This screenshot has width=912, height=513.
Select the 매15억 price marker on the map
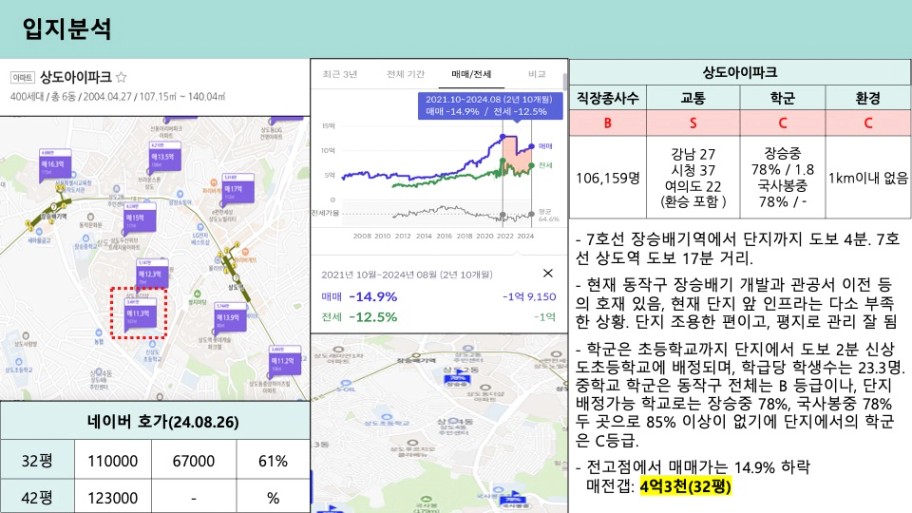pos(140,218)
